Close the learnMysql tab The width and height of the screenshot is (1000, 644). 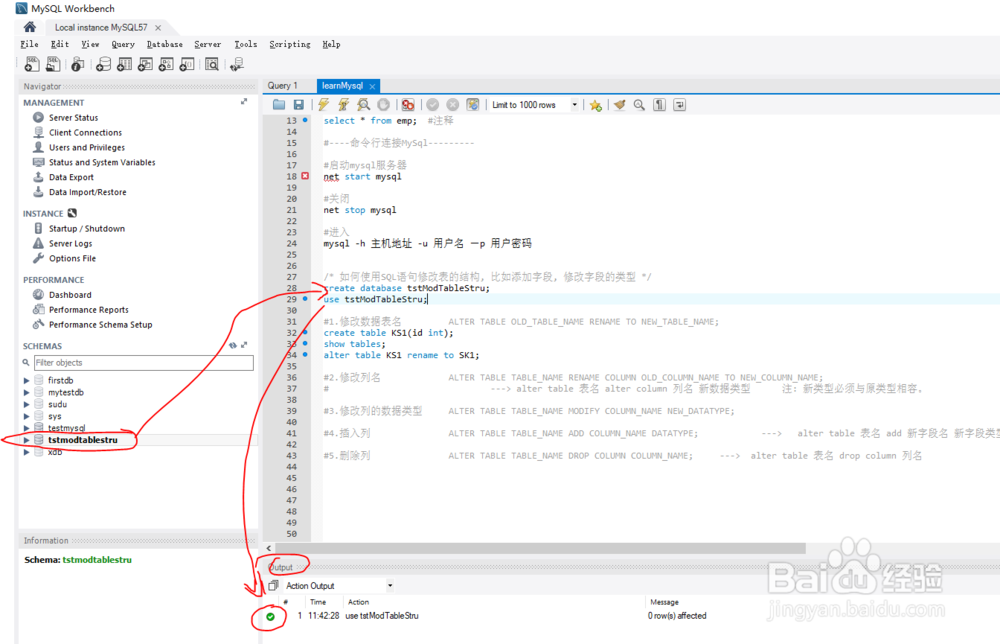[x=372, y=86]
